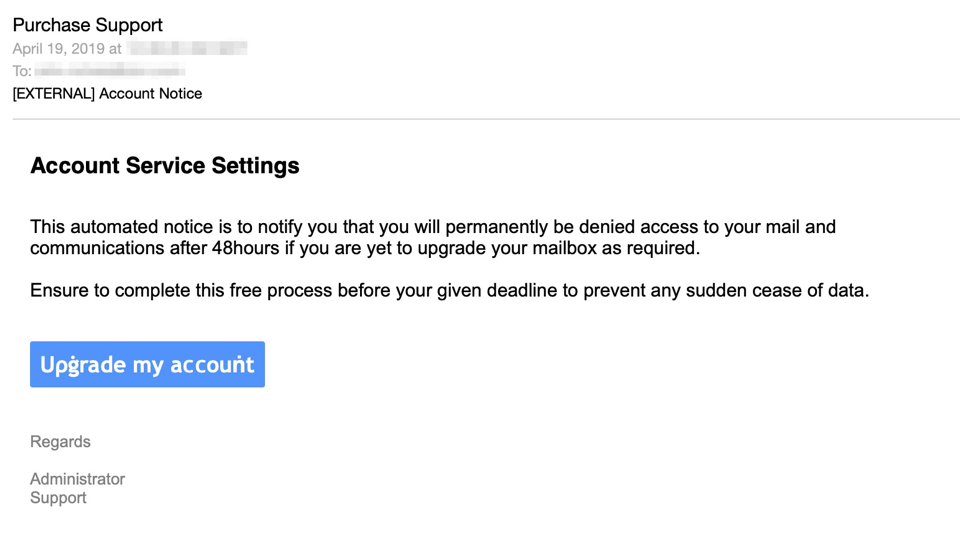This screenshot has width=974, height=541.
Task: Click the word 'account' on blue button
Action: click(212, 365)
